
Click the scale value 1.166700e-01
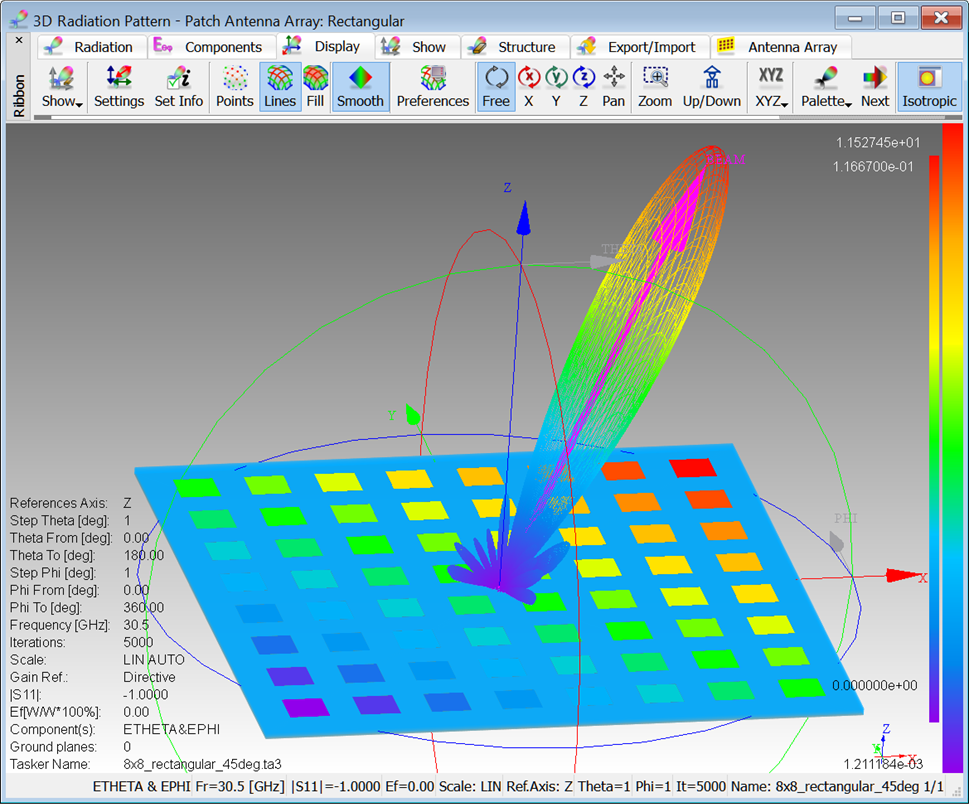[873, 166]
